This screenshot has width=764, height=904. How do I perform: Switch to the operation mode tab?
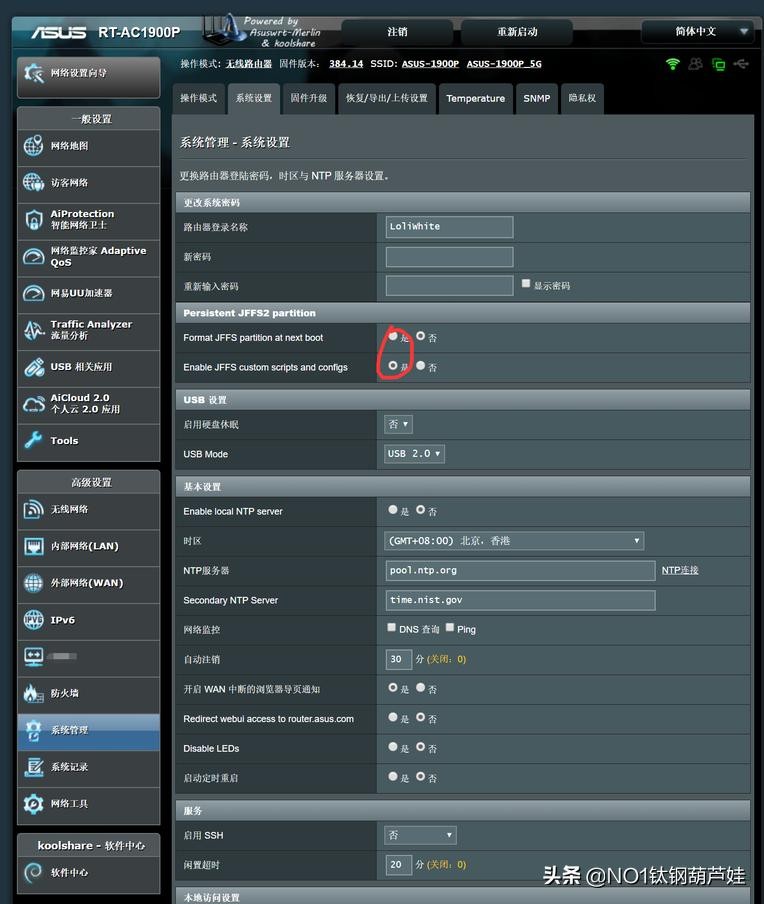tap(198, 99)
